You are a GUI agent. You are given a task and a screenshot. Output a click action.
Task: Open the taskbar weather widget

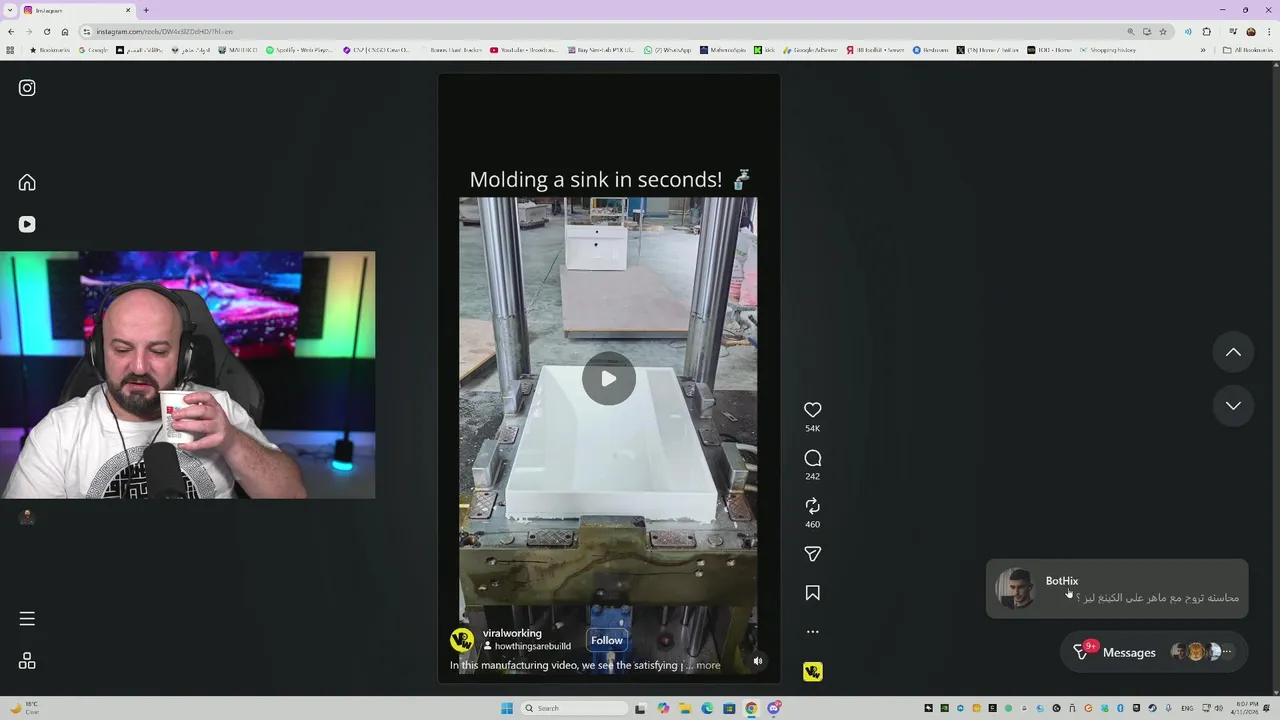click(25, 708)
